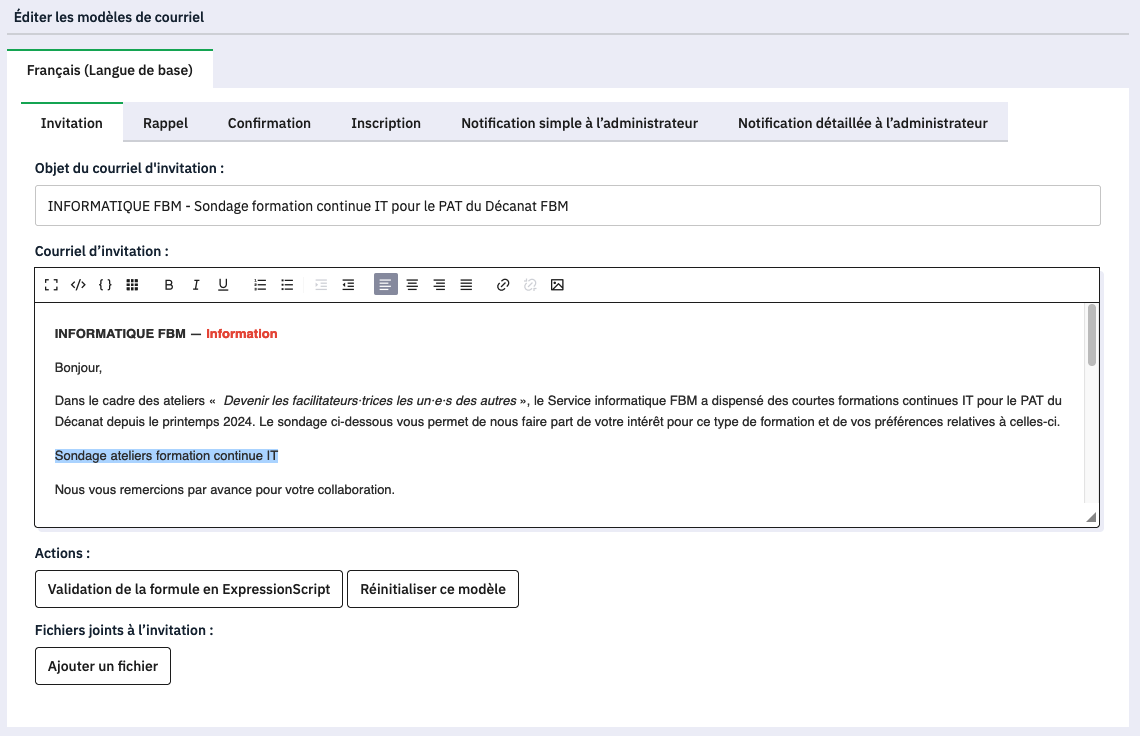Select Notification simple à l'administrateur tab
1140x736 pixels.
coord(579,123)
